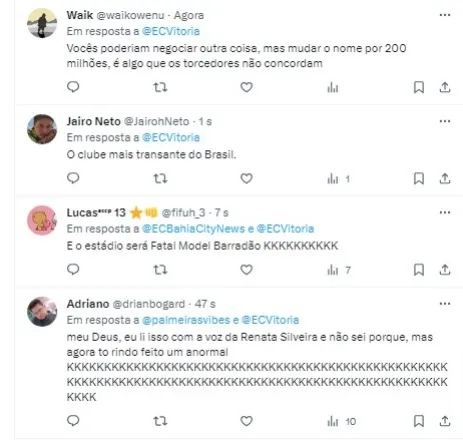
Task: Retweet Jairo Neto's tweet
Action: pyautogui.click(x=160, y=179)
